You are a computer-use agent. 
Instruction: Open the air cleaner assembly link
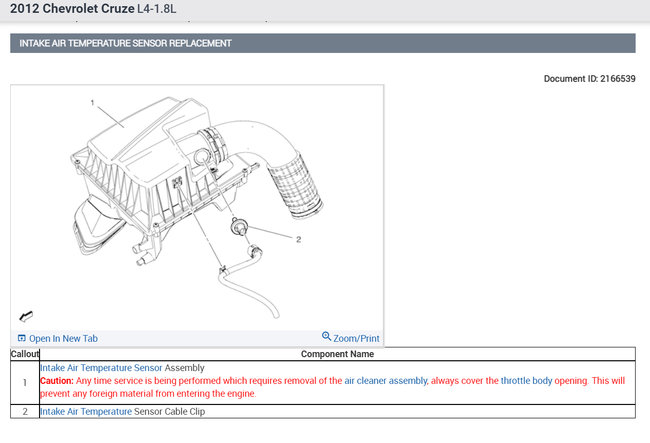[x=386, y=381]
